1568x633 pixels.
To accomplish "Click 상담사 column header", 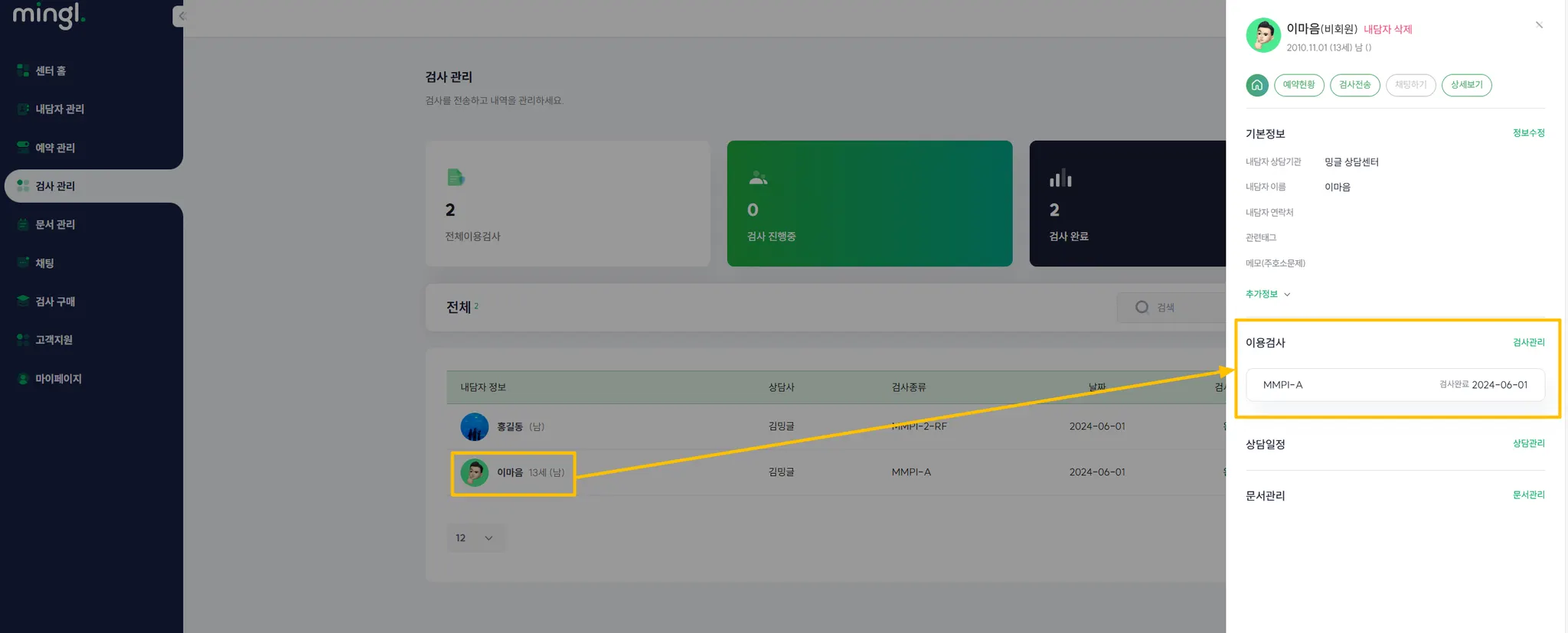I will 781,387.
